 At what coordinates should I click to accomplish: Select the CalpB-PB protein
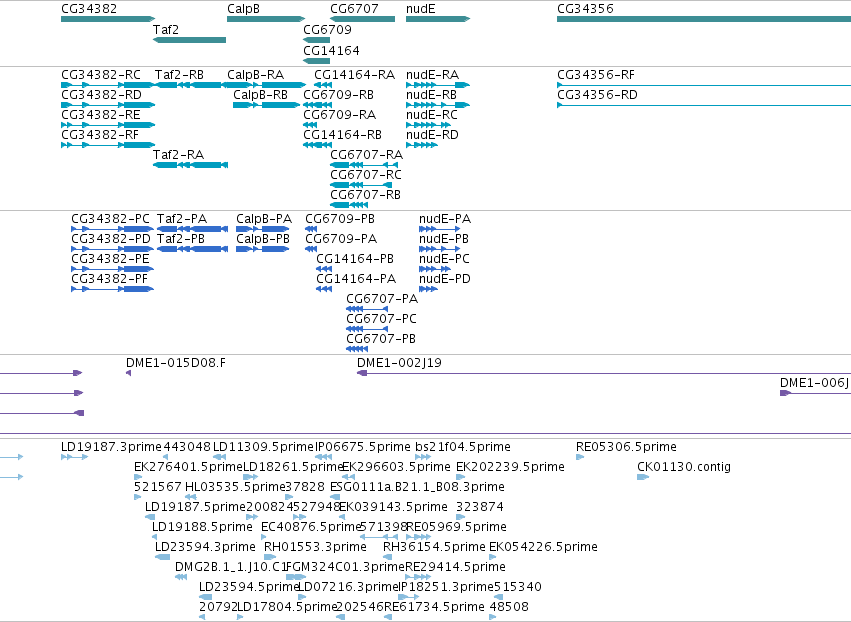click(x=263, y=239)
